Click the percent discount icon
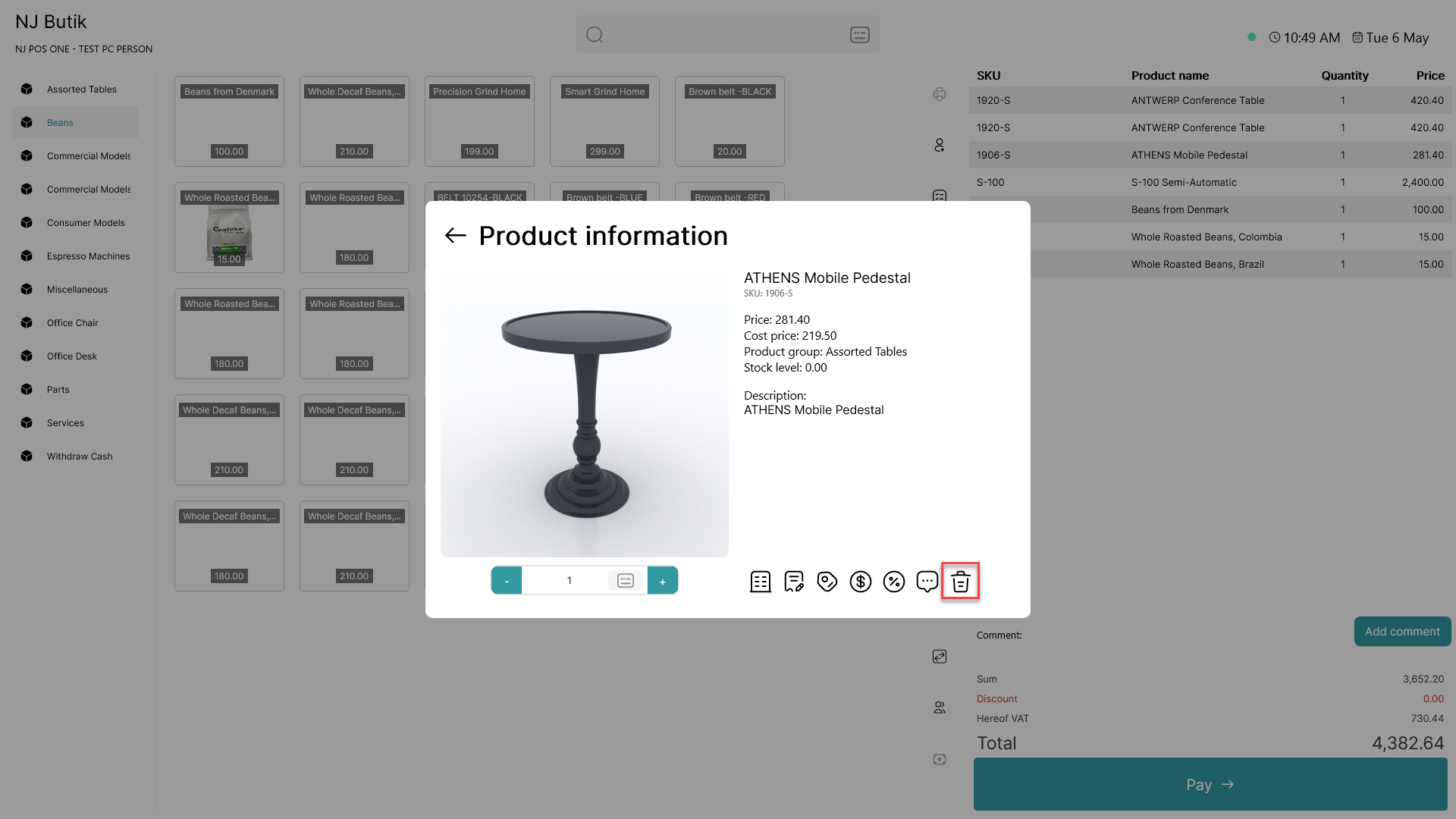Image resolution: width=1456 pixels, height=819 pixels. (x=893, y=582)
